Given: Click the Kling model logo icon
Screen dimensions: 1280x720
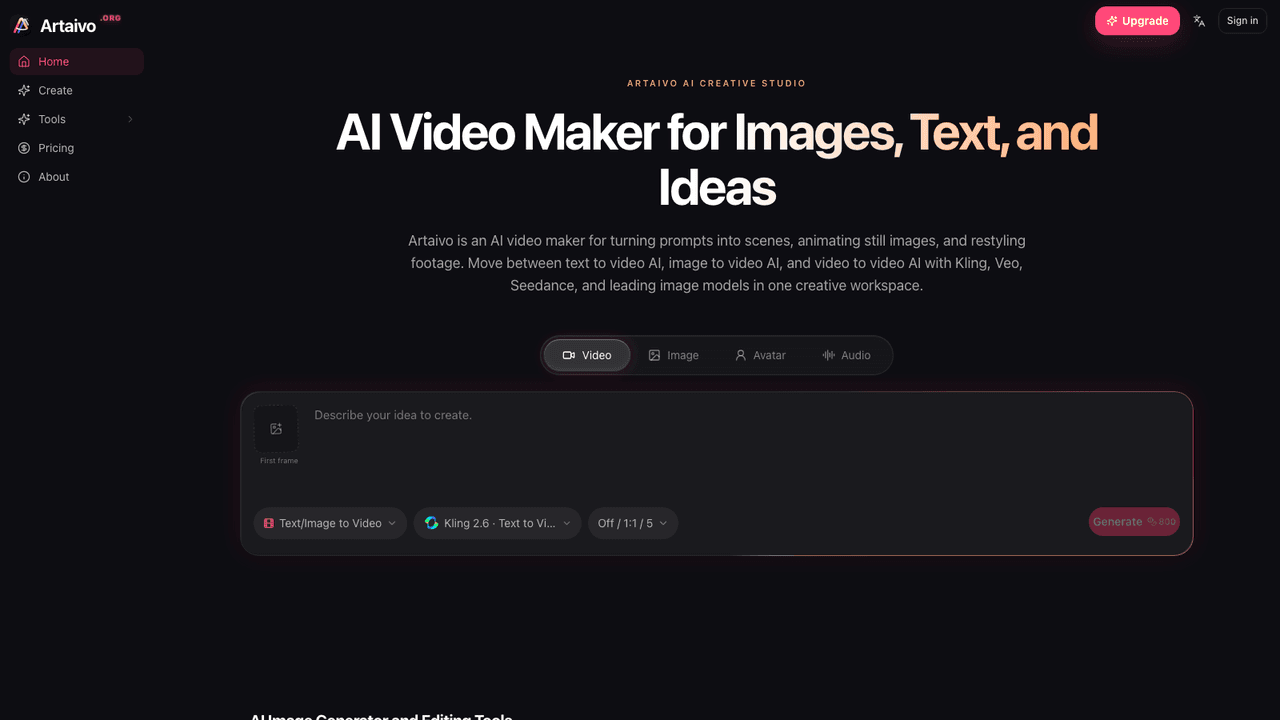Looking at the screenshot, I should (x=432, y=523).
